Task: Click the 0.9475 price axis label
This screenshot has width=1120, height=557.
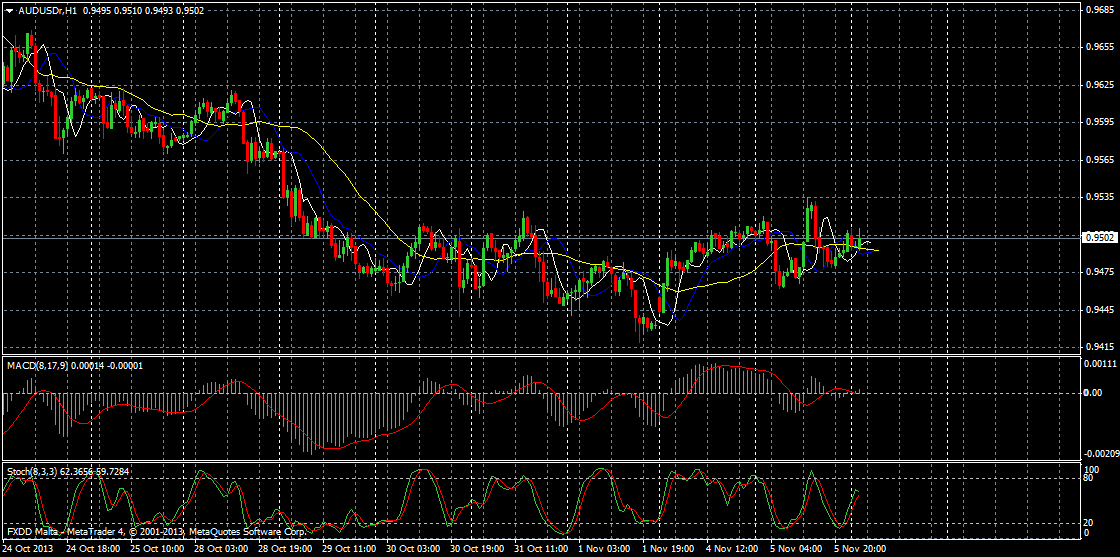Action: pos(1099,272)
